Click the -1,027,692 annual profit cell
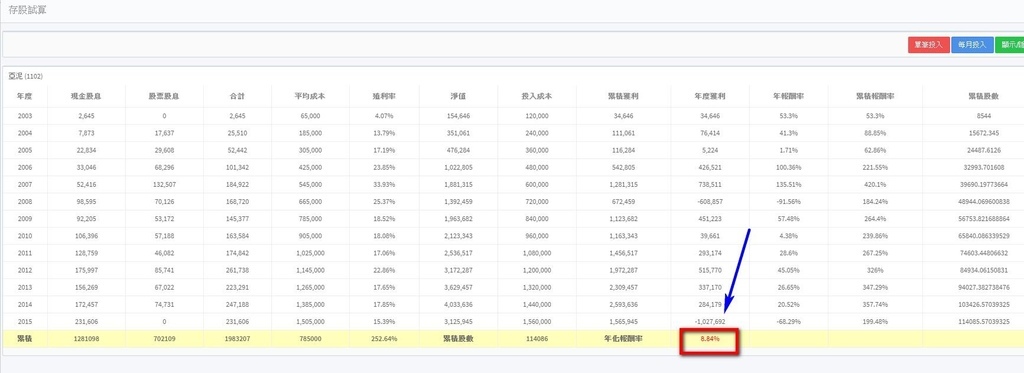Image resolution: width=1024 pixels, height=373 pixels. tap(710, 321)
